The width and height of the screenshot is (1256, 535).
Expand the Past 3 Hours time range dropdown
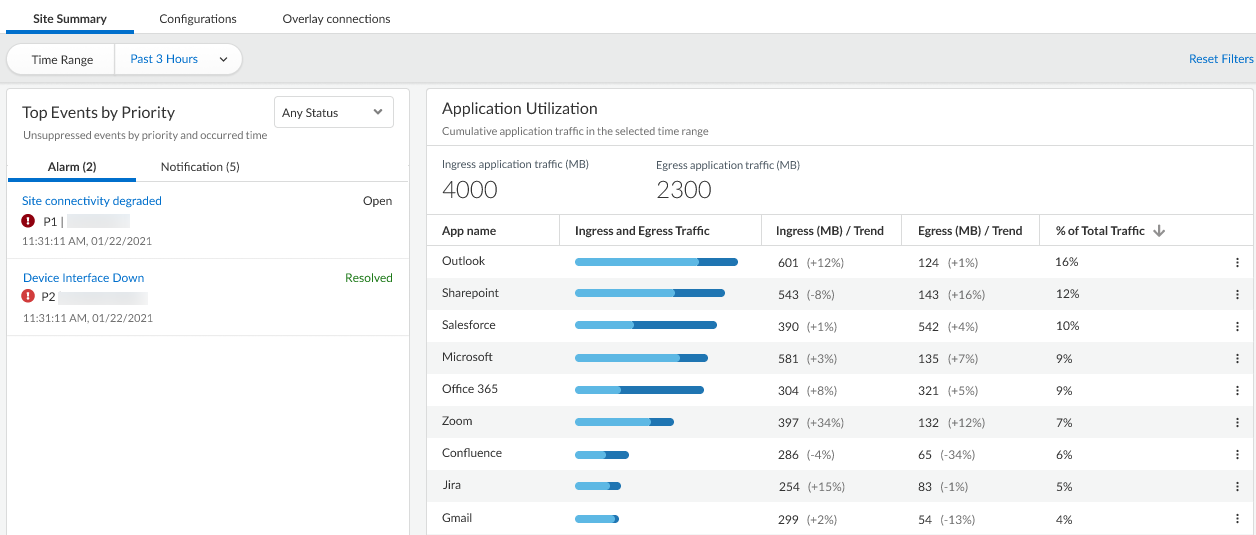(178, 59)
